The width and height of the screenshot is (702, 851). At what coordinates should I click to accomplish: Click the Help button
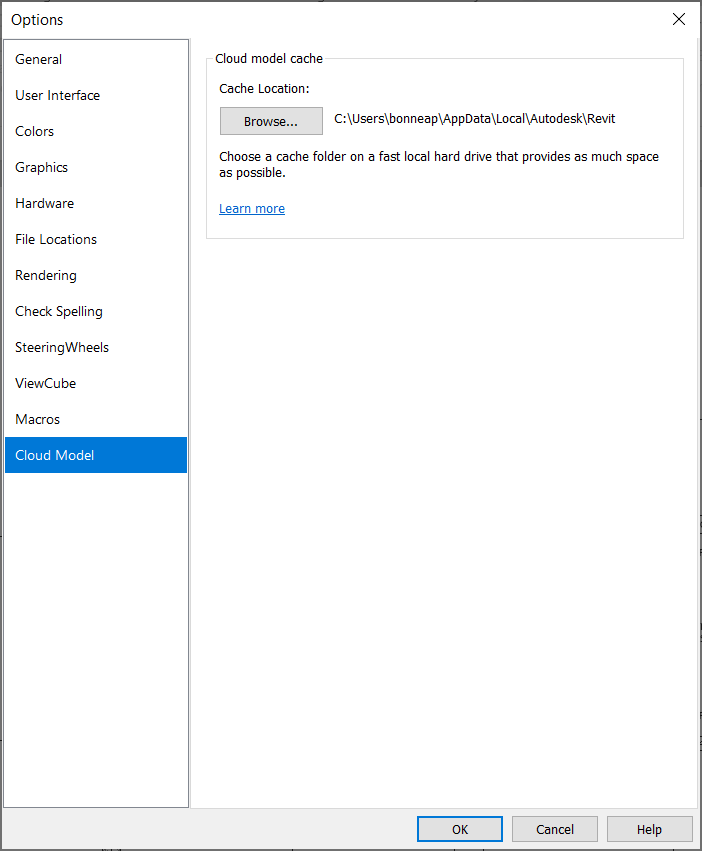pyautogui.click(x=649, y=829)
